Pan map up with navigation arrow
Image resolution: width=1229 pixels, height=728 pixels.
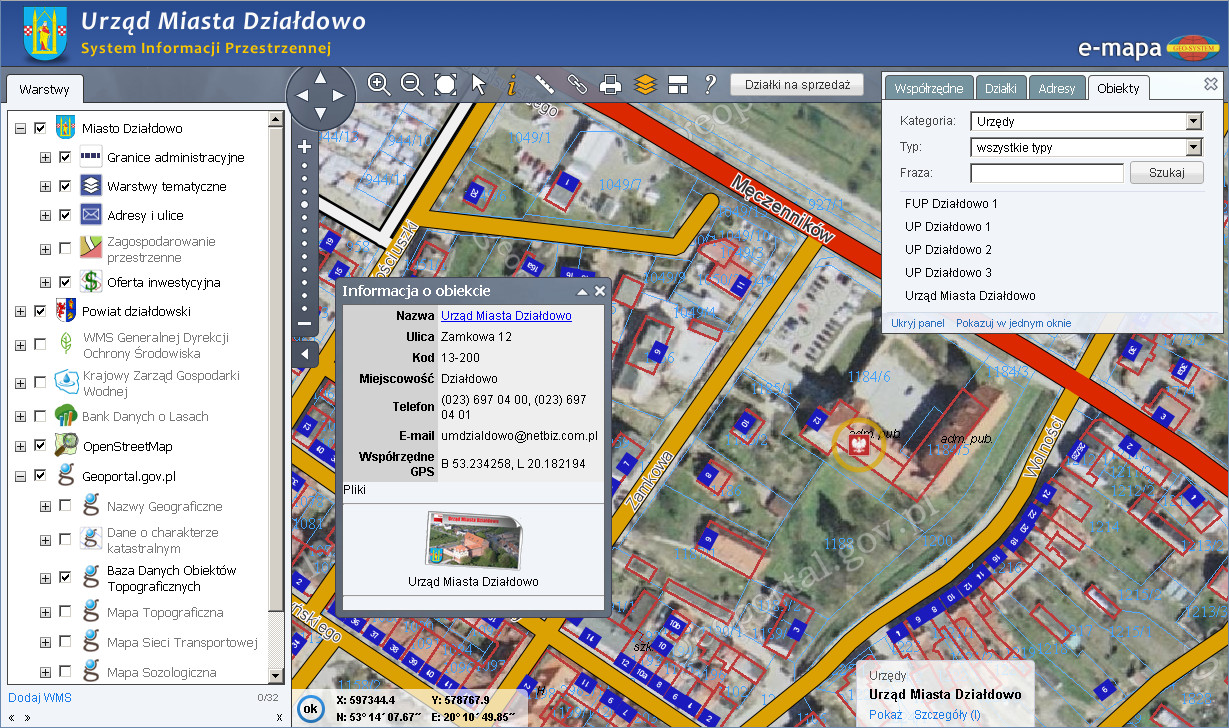[x=320, y=76]
